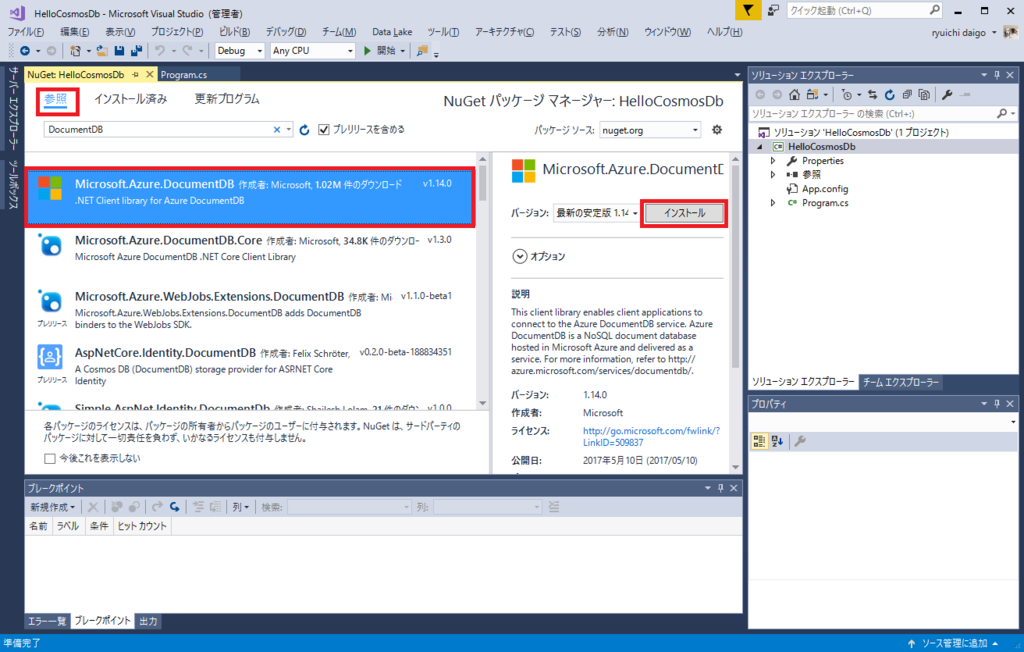The height and width of the screenshot is (652, 1024).
Task: Select the Browse tab in NuGet
Action: (56, 99)
